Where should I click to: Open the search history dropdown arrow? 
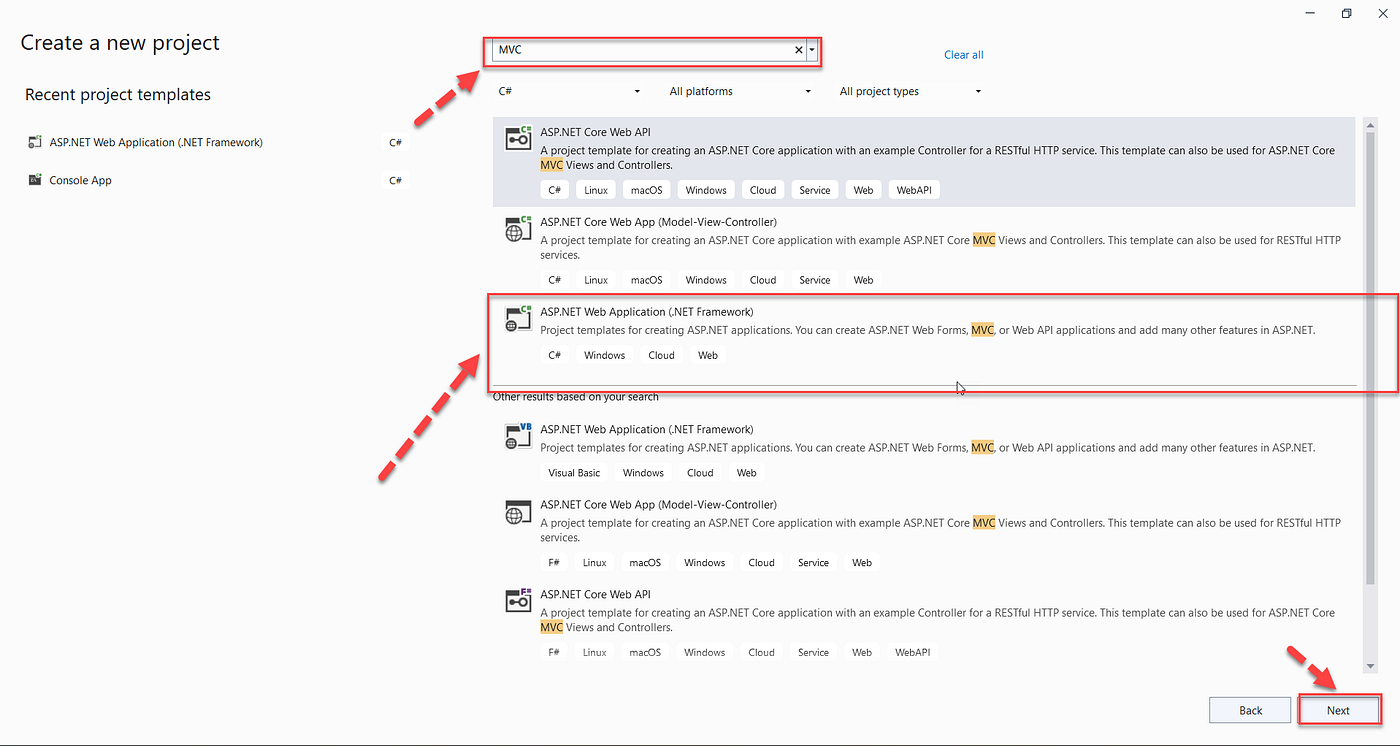click(811, 49)
